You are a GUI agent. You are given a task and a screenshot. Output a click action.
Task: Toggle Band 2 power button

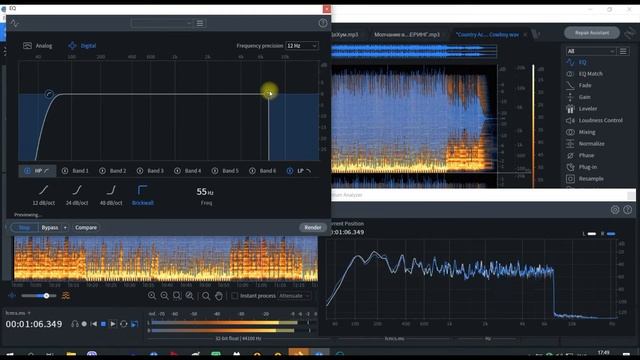tap(102, 171)
